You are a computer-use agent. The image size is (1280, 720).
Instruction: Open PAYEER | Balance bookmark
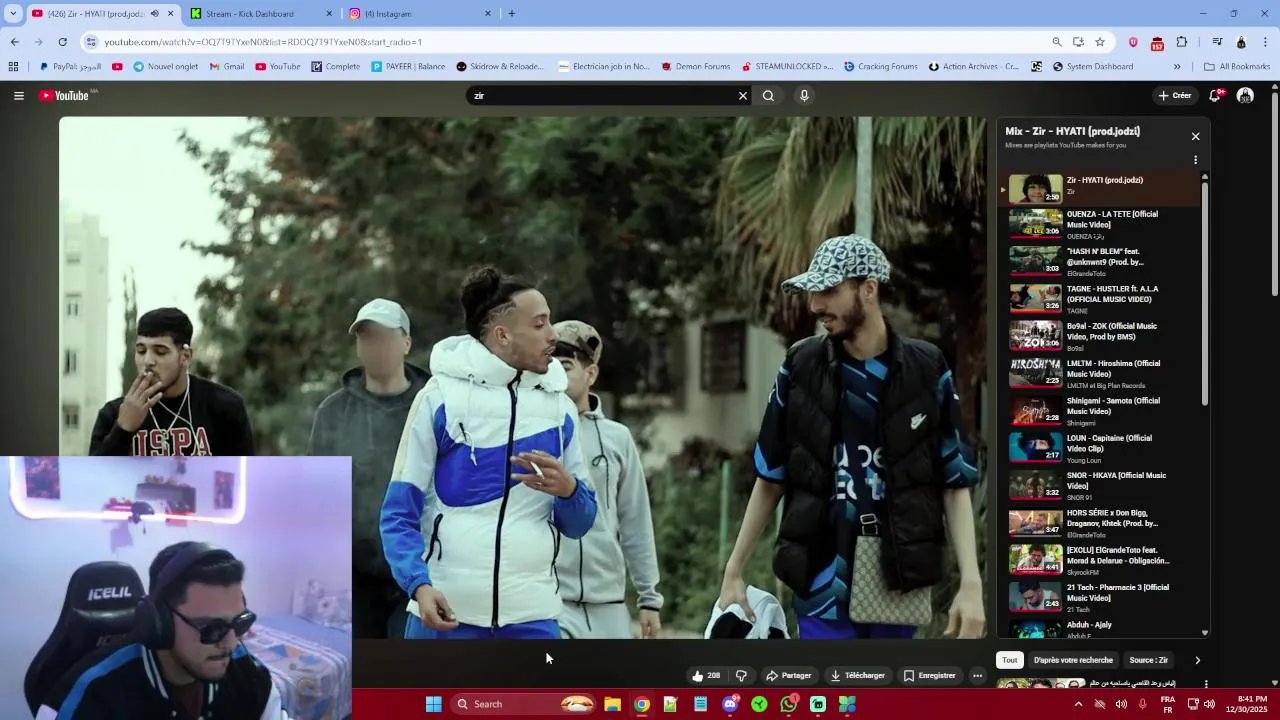(408, 67)
